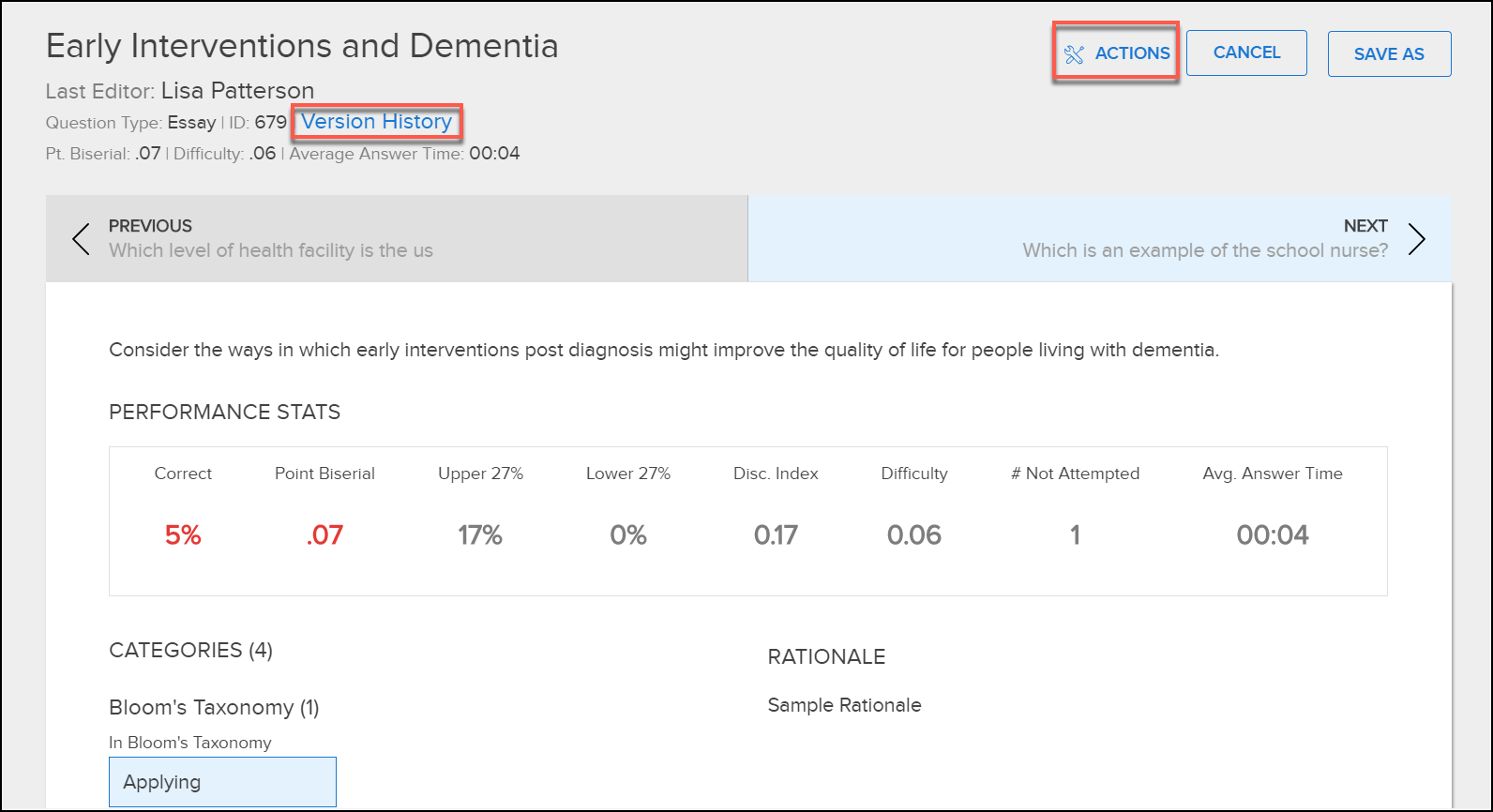Select the Applying category box
The image size is (1493, 812).
point(222,782)
